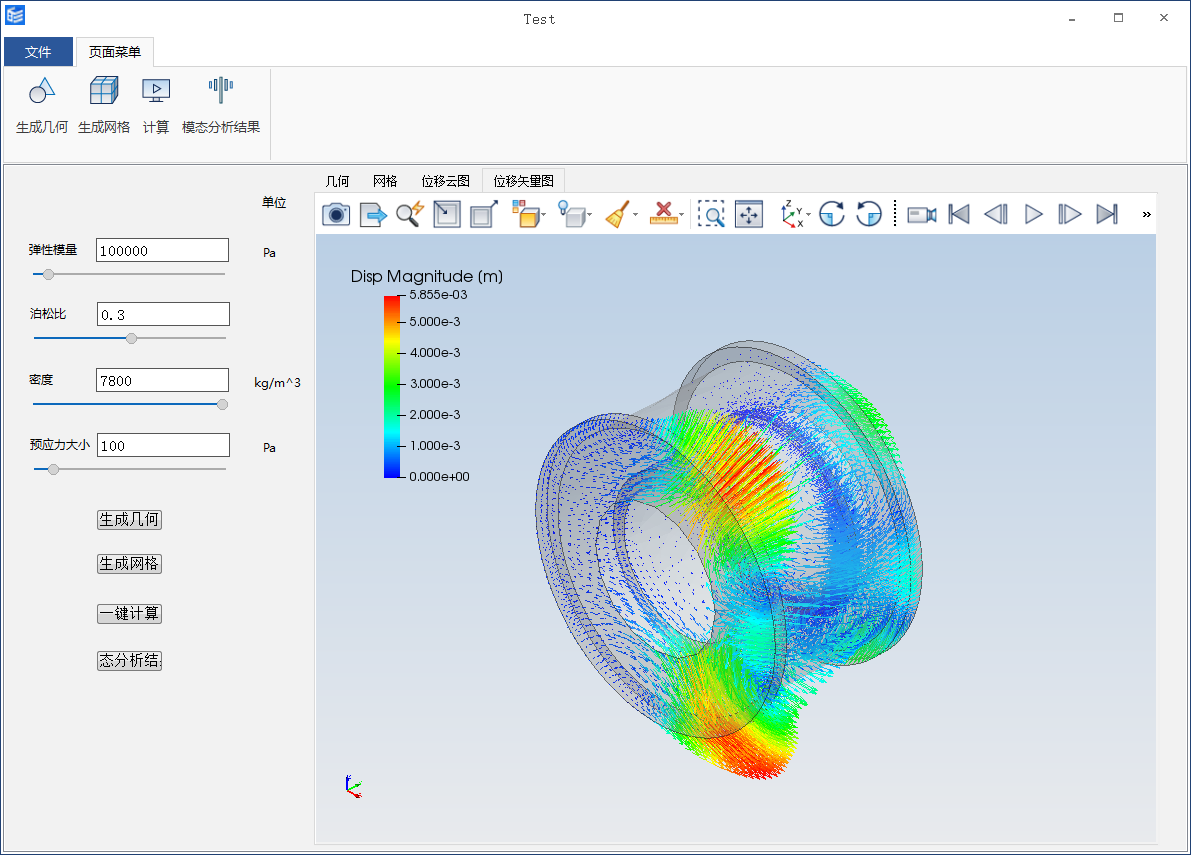Click the 预应力大小 slider handle
Viewport: 1191px width, 855px height.
tap(53, 469)
